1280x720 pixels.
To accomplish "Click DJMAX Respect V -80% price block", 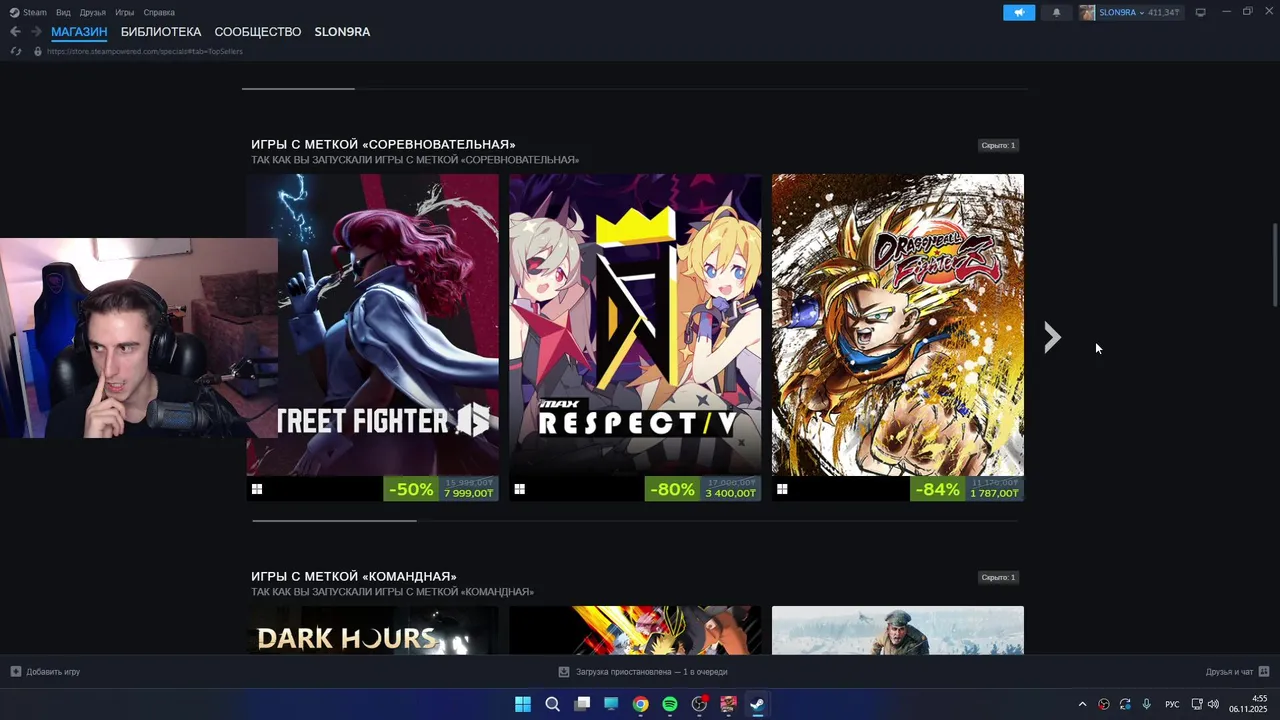I will tap(703, 489).
